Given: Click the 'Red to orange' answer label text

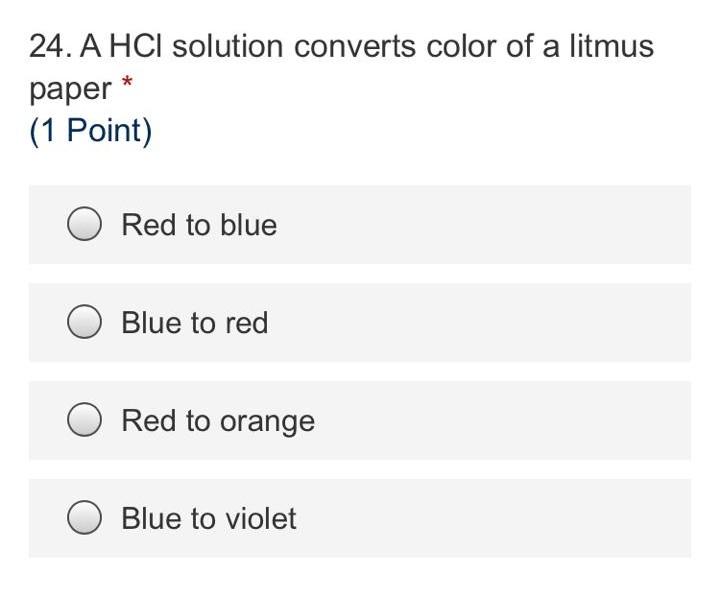Looking at the screenshot, I should [x=218, y=421].
